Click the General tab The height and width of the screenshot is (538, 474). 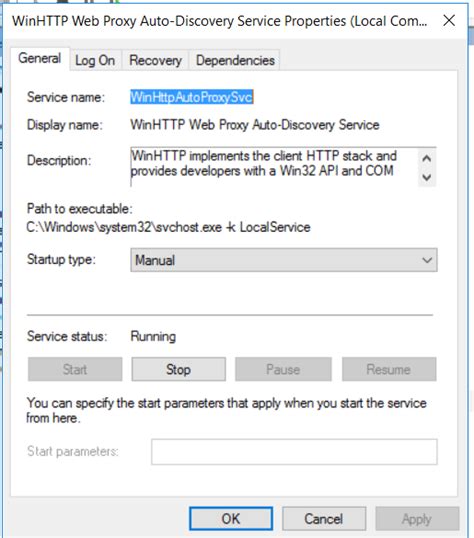coord(40,58)
